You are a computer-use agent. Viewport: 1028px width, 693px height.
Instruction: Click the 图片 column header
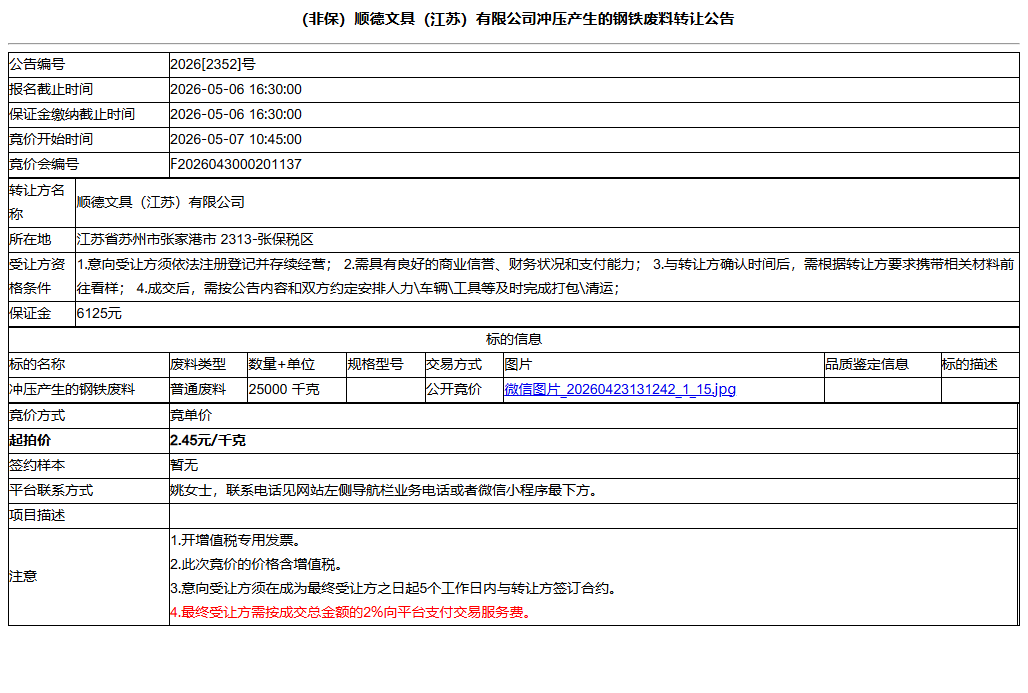tap(518, 365)
